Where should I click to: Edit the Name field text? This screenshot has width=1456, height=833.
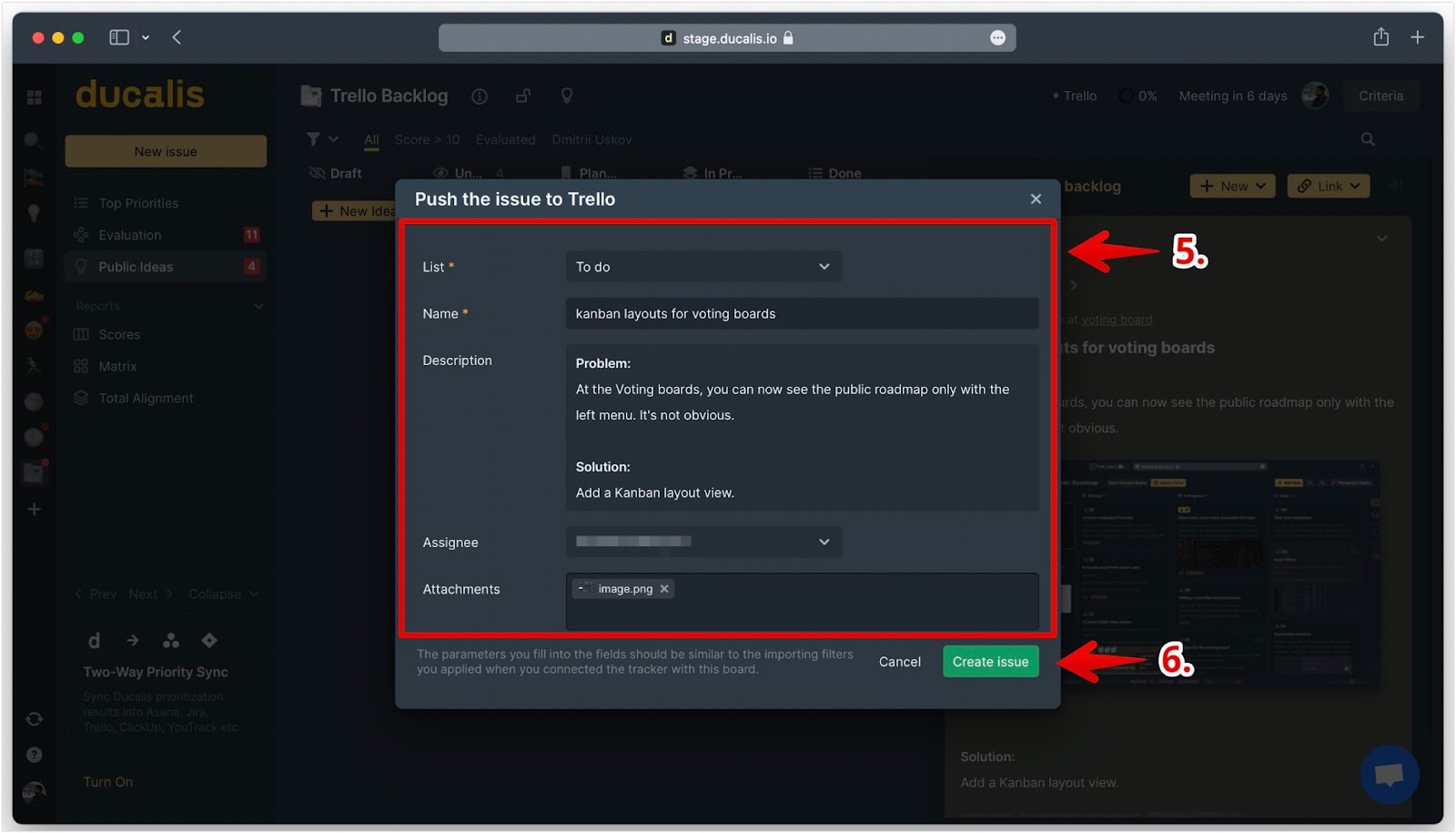click(802, 313)
